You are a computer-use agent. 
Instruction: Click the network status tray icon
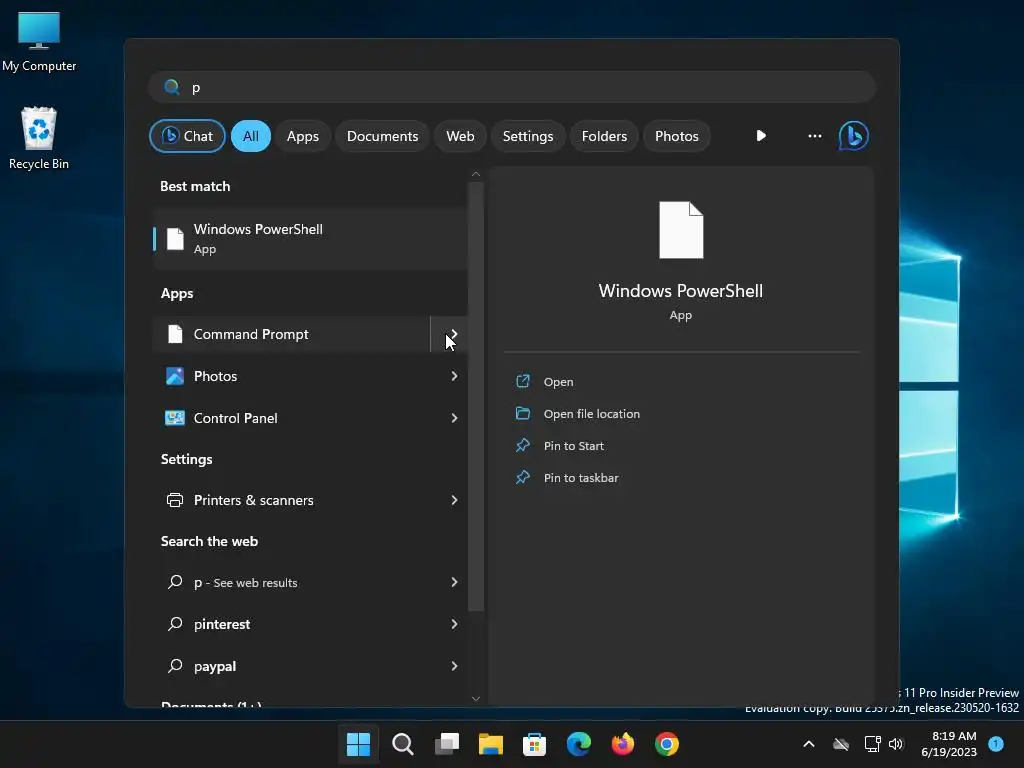(x=872, y=744)
